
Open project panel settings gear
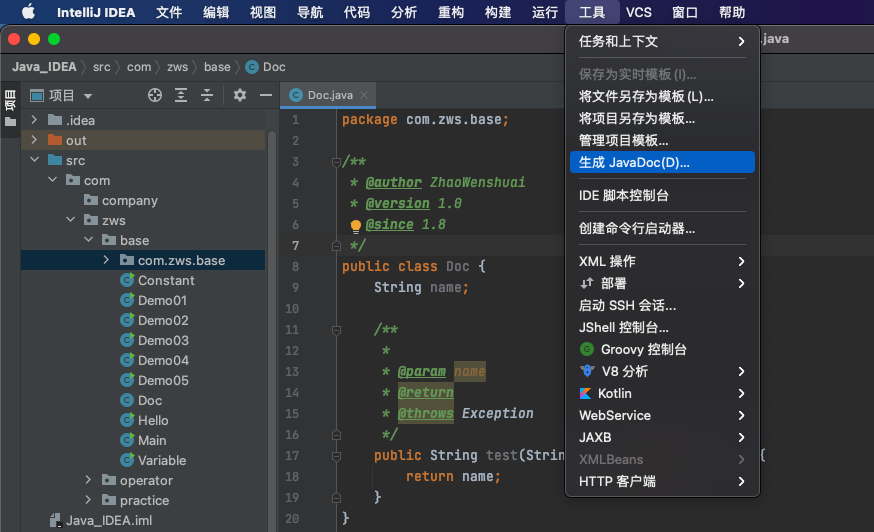click(240, 95)
